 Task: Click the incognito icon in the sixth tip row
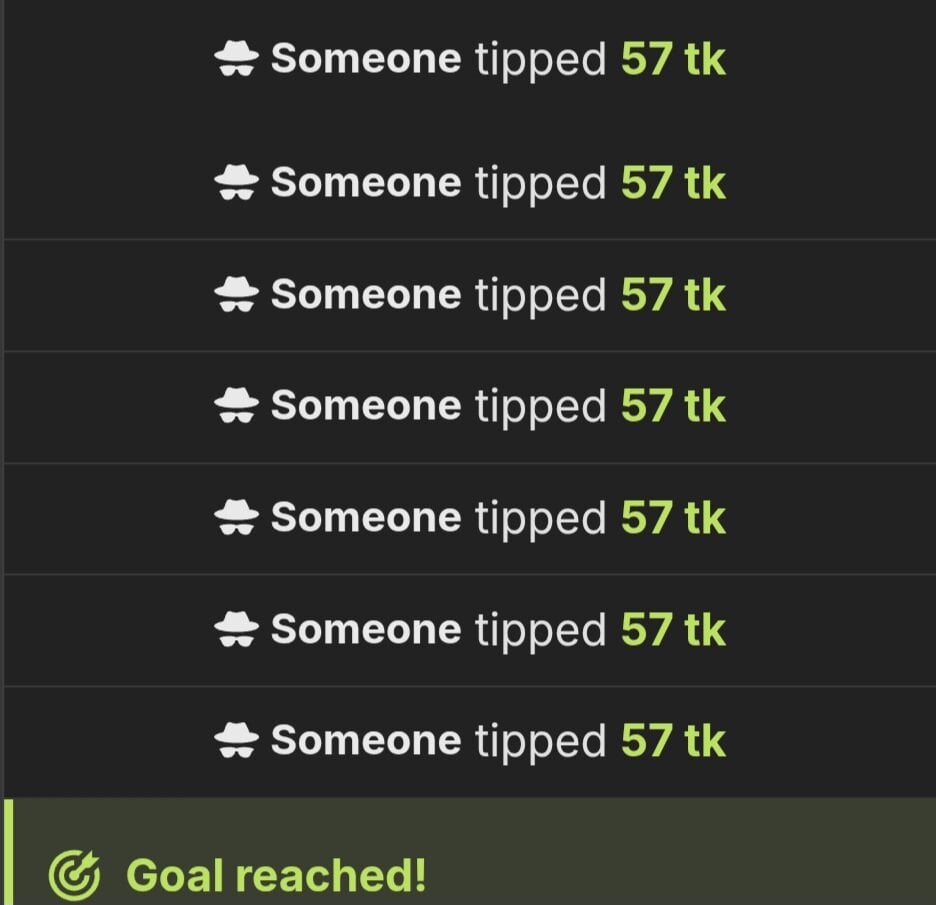coord(237,630)
